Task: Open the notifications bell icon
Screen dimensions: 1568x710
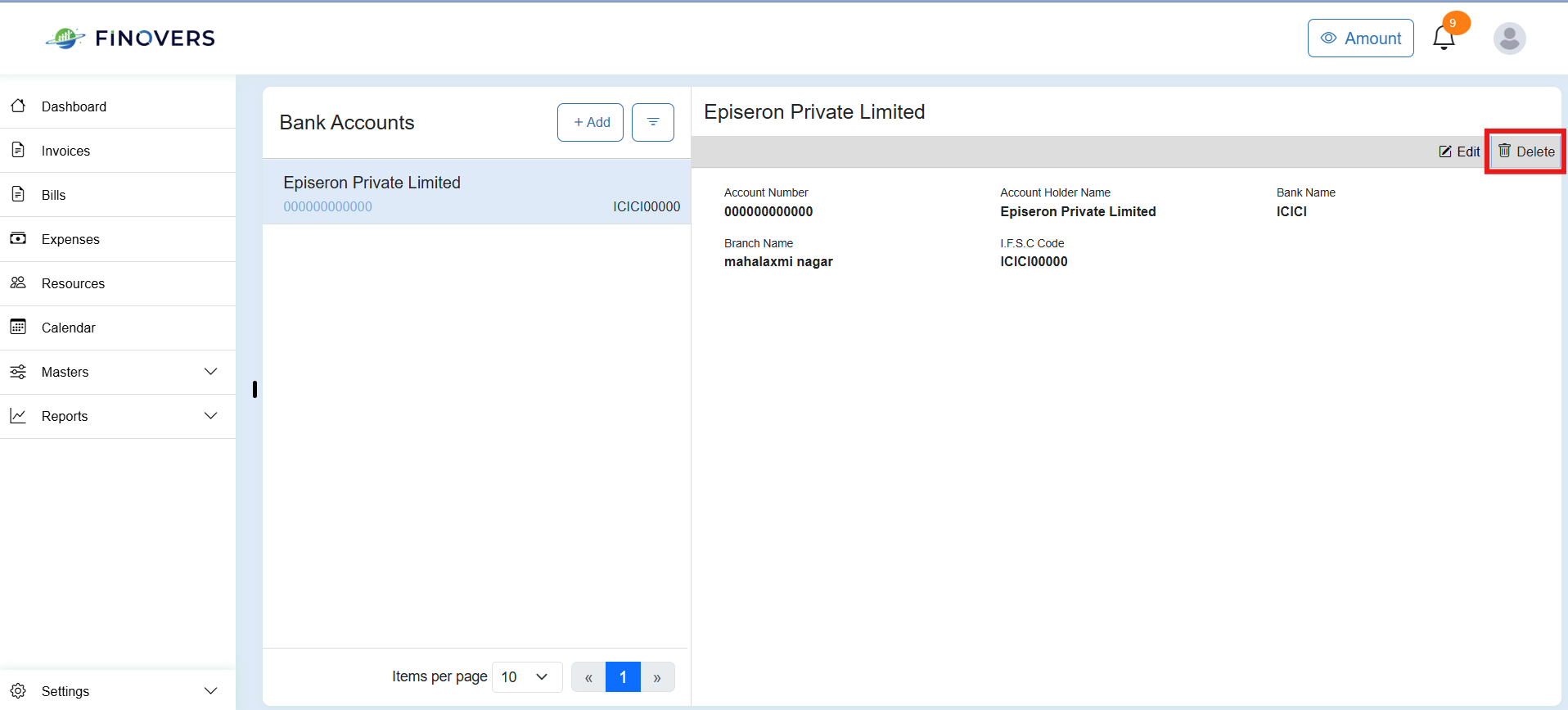Action: [x=1444, y=38]
